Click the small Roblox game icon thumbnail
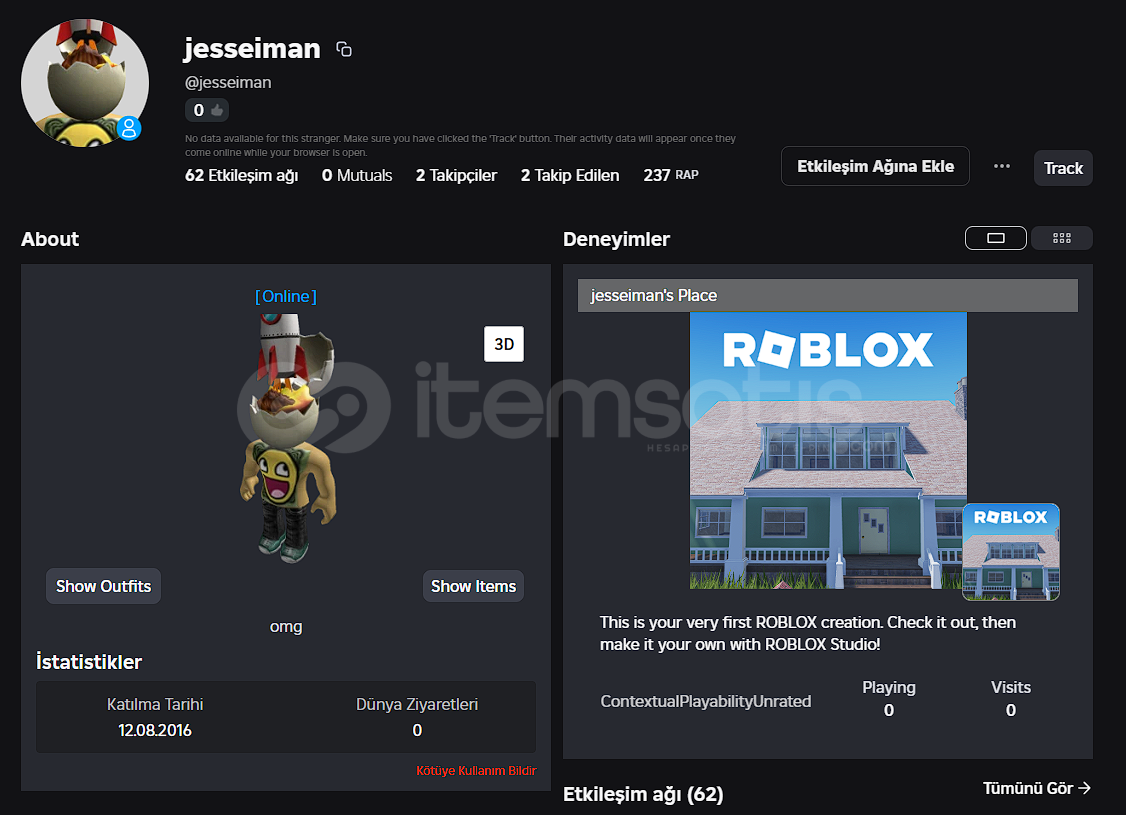This screenshot has width=1126, height=815. click(x=1010, y=551)
